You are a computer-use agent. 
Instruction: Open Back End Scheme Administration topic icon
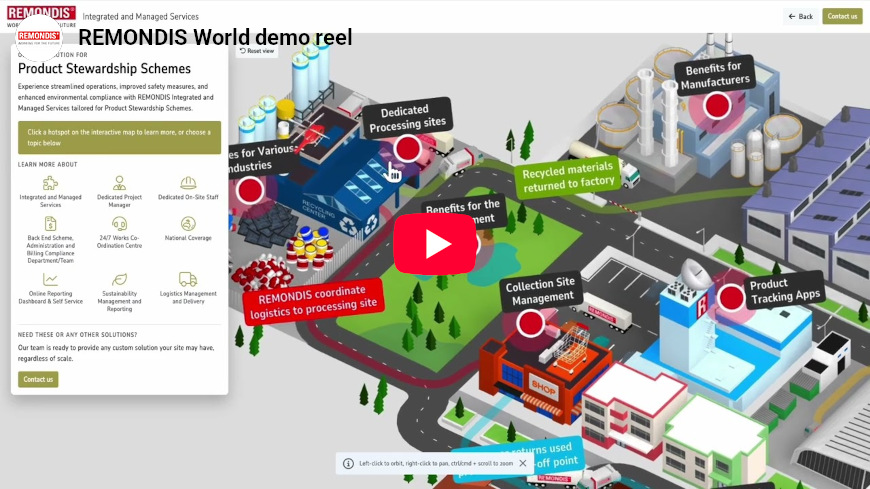50,224
